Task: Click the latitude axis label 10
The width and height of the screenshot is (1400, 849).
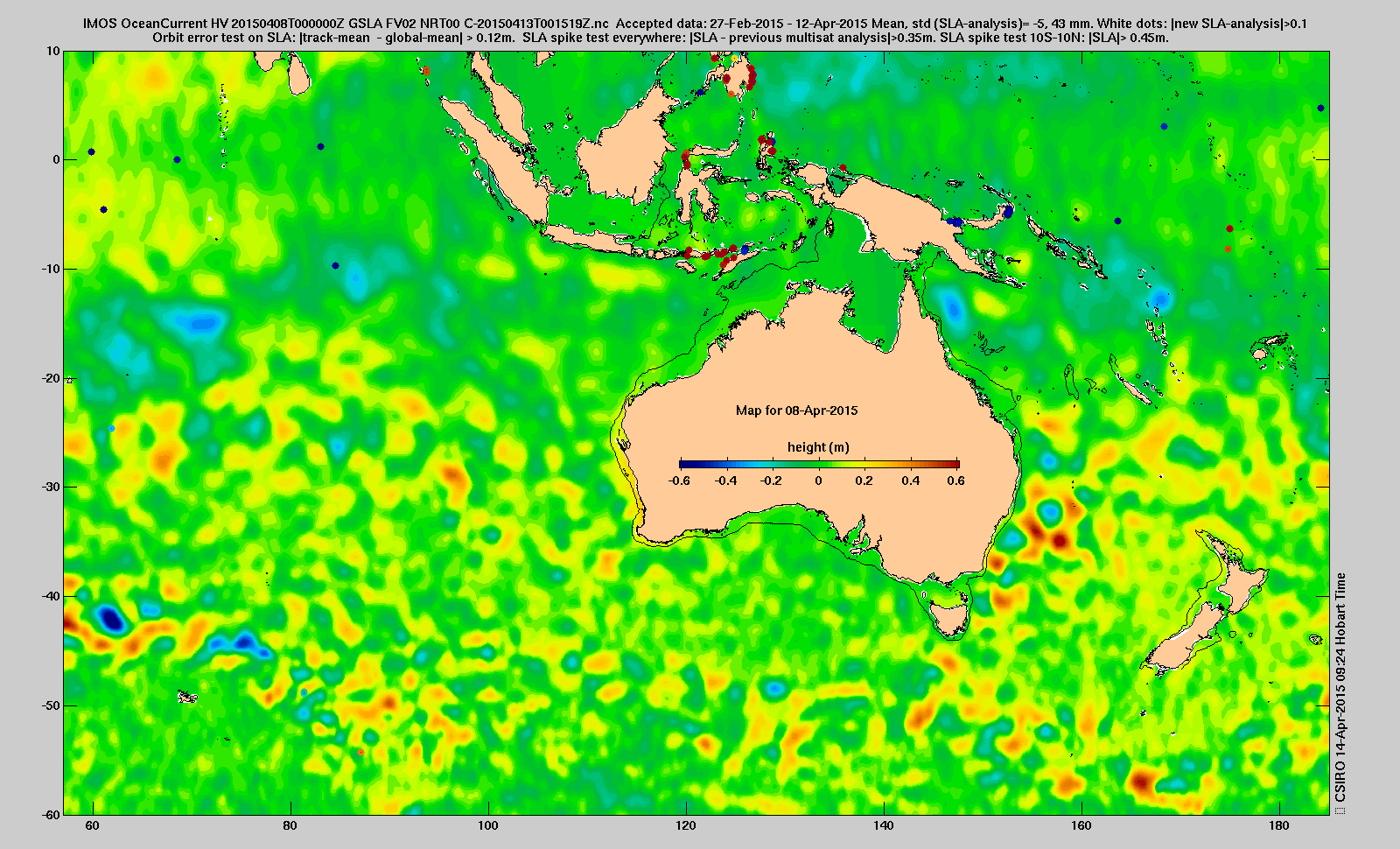Action: coord(53,51)
